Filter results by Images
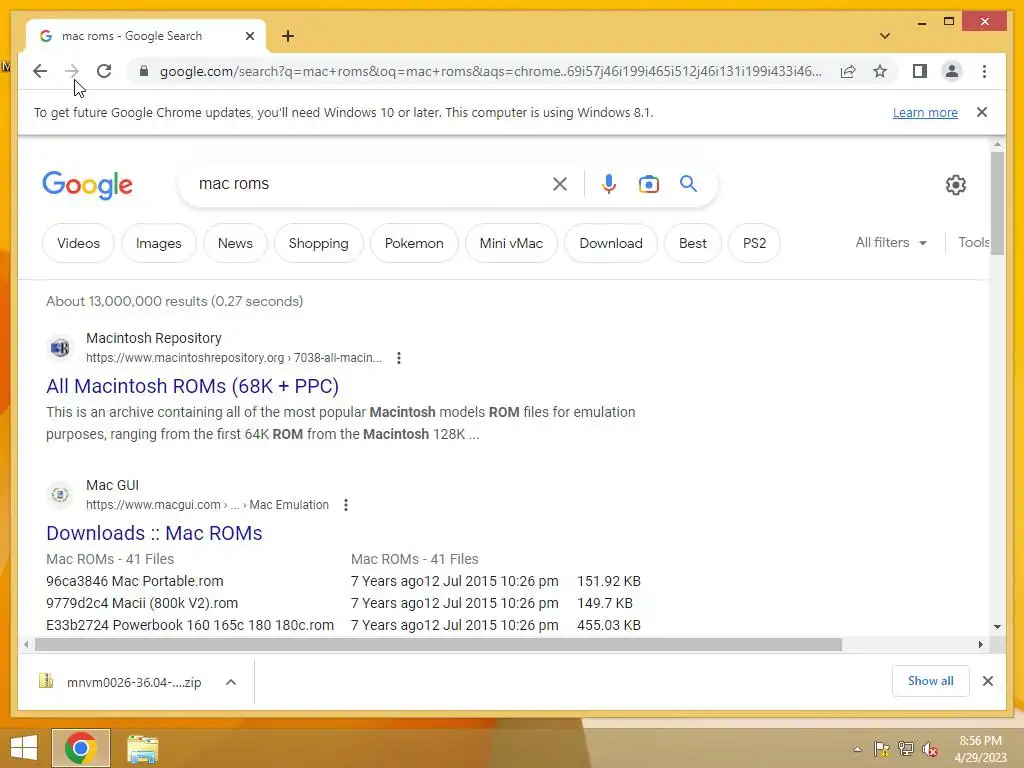1024x768 pixels. [159, 243]
